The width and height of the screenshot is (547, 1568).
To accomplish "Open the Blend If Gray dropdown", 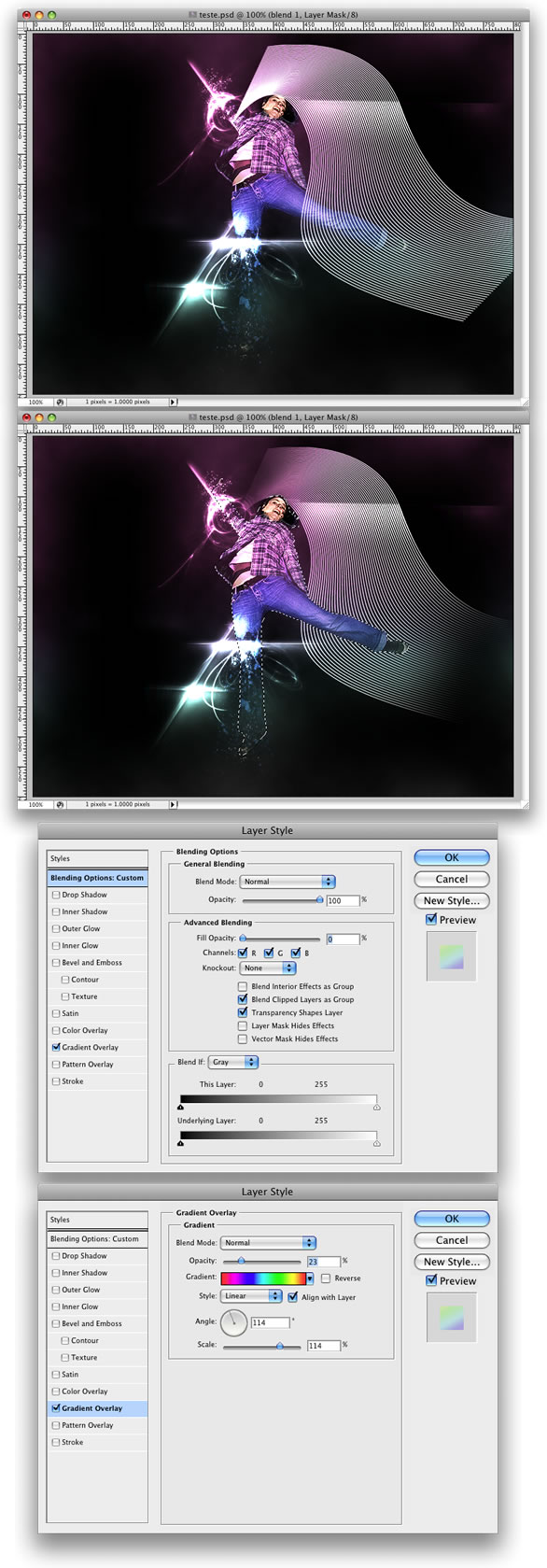I will (233, 1062).
